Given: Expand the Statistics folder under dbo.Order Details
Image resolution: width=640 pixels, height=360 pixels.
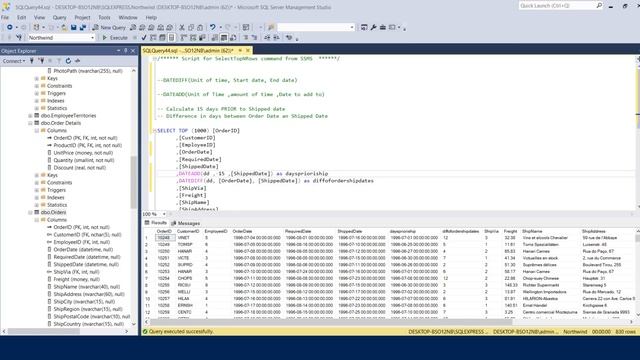Looking at the screenshot, I should pos(37,205).
